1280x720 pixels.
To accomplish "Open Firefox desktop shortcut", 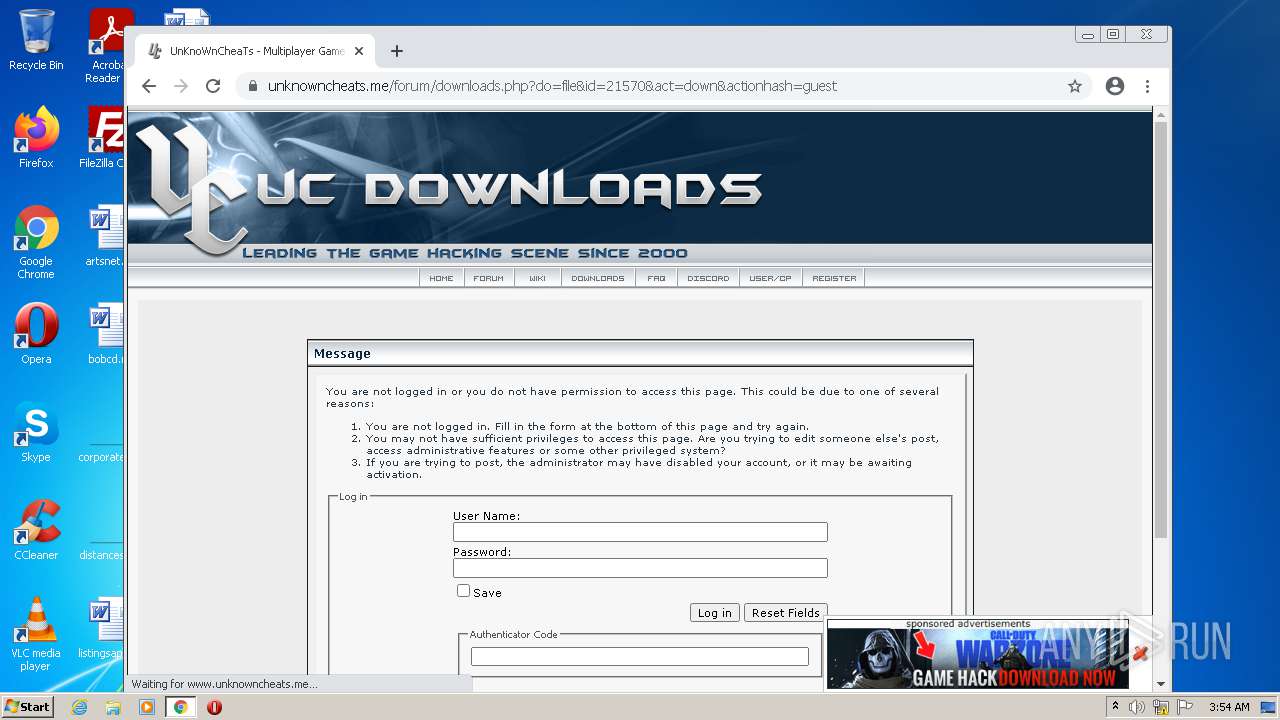I will (36, 138).
